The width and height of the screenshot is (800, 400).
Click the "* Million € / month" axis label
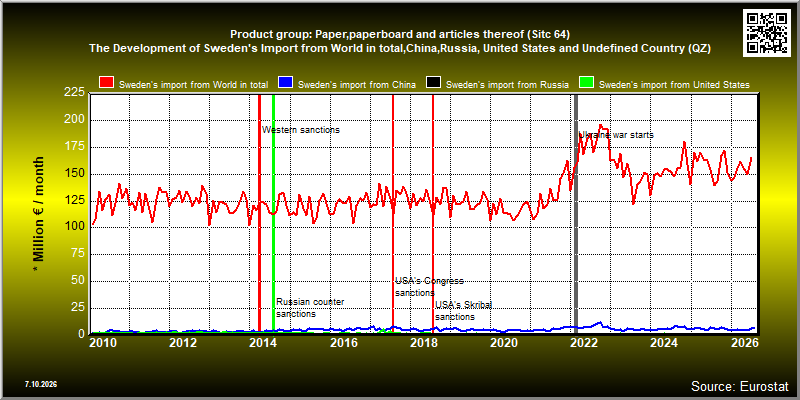tap(39, 214)
